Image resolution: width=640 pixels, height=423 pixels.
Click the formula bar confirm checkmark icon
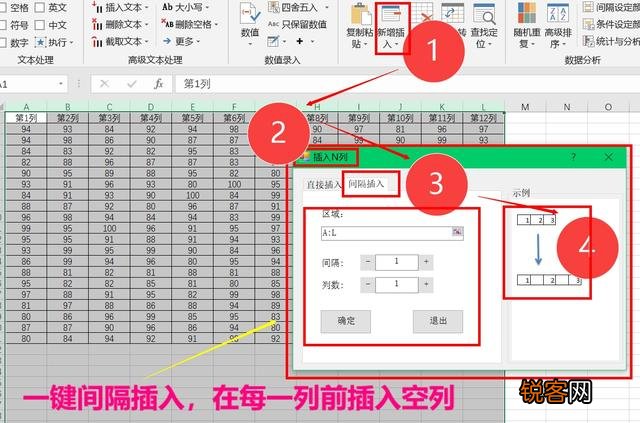pyautogui.click(x=131, y=84)
